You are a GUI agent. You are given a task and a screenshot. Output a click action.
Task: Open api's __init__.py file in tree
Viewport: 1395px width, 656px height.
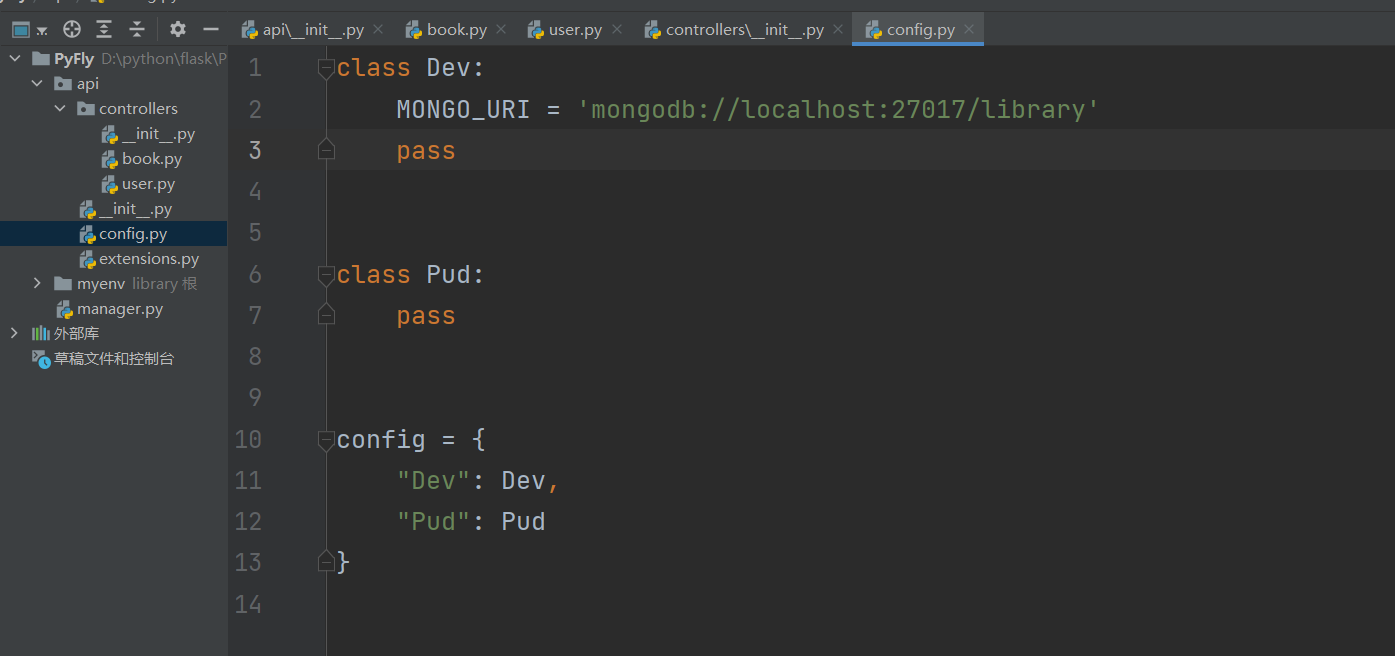tap(135, 209)
